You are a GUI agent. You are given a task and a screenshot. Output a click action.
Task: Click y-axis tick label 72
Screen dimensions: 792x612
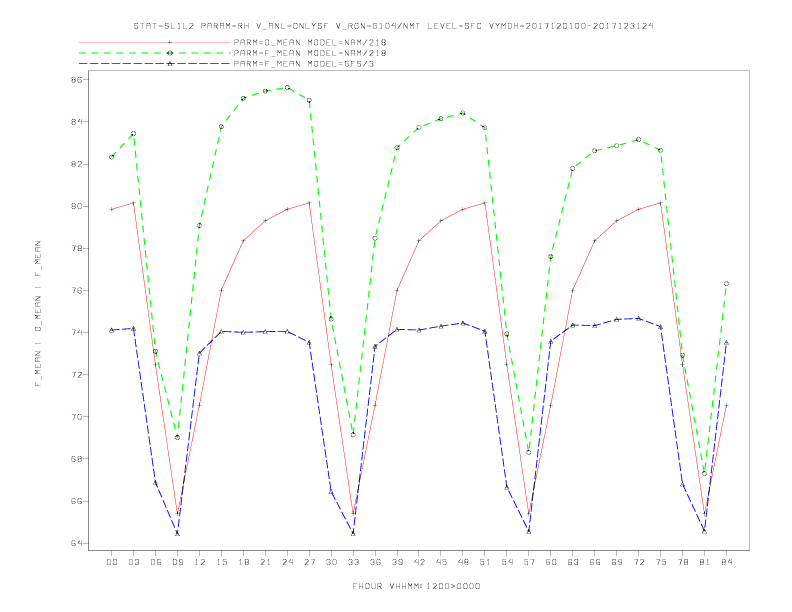[x=76, y=375]
